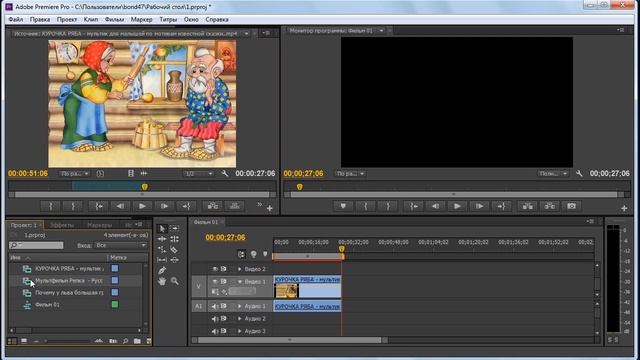The height and width of the screenshot is (360, 640).
Task: Click Overwrite button in source monitor
Action: point(235,206)
